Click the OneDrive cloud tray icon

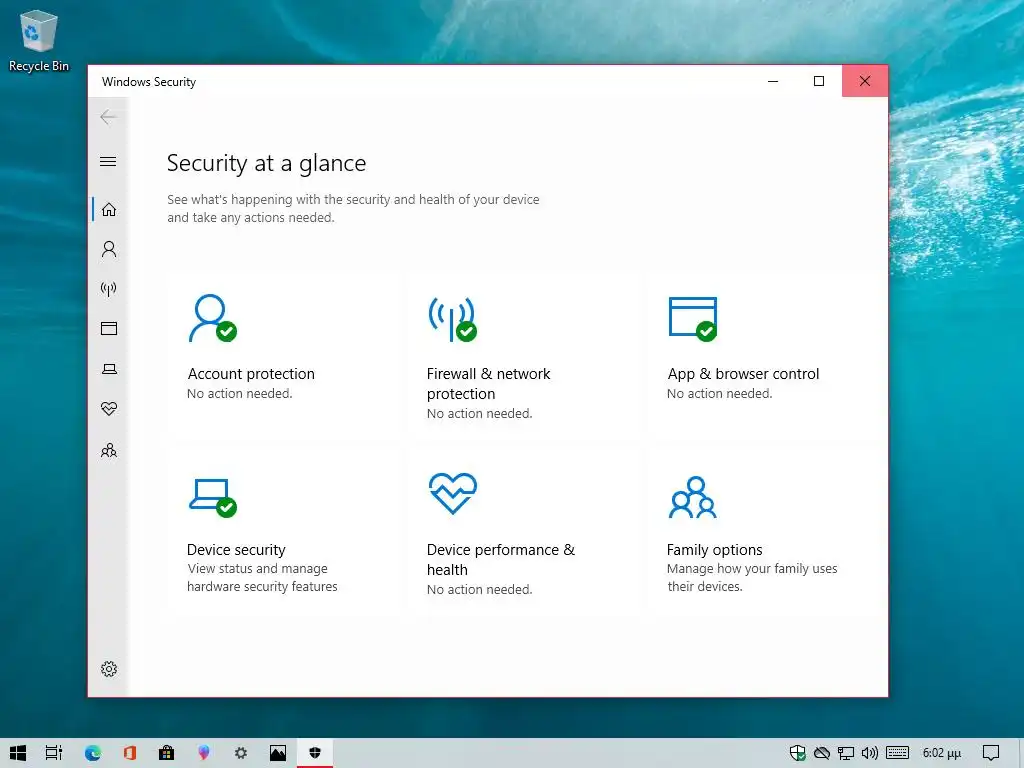point(822,753)
